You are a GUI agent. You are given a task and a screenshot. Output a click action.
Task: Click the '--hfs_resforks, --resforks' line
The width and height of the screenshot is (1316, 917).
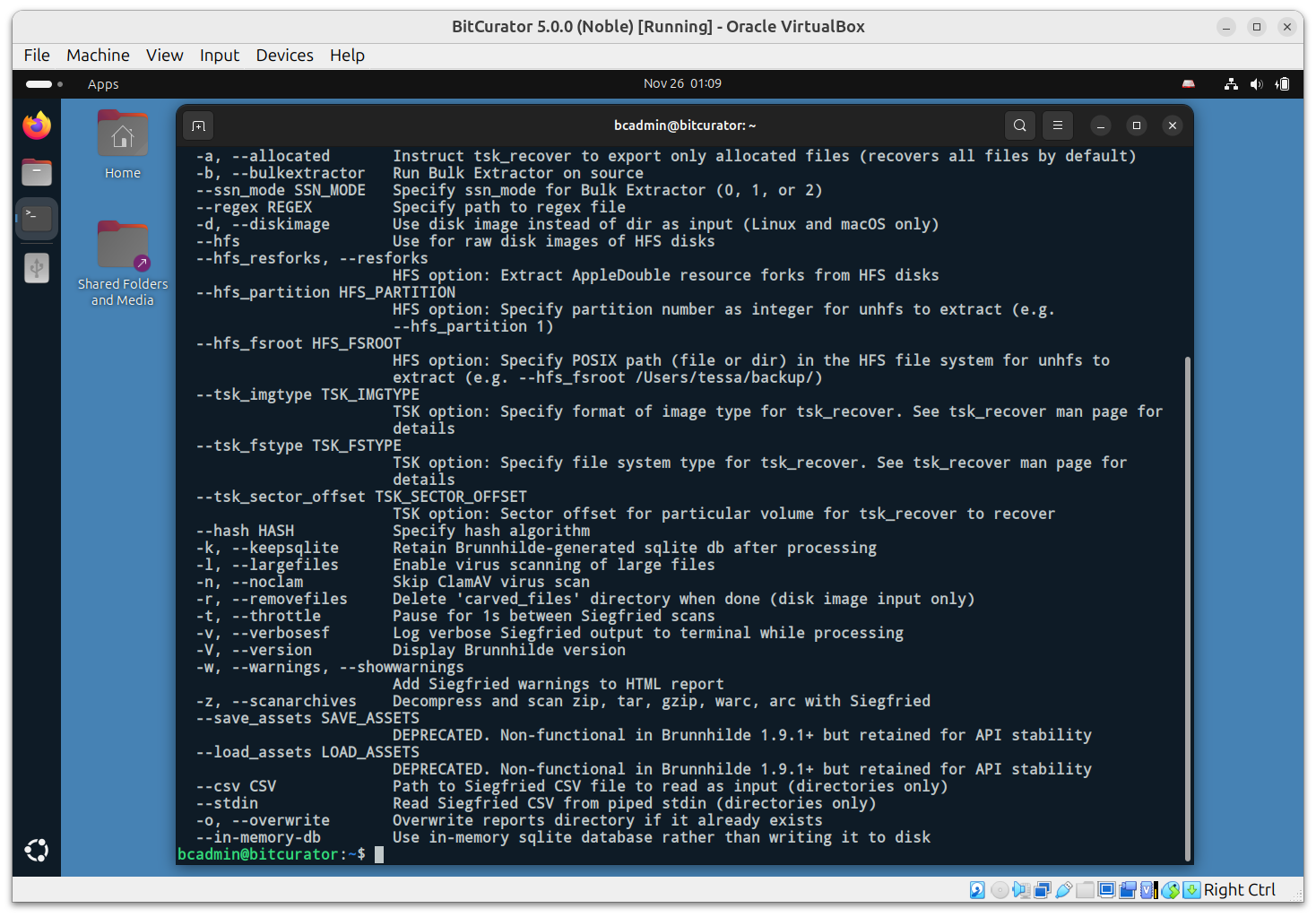click(x=312, y=258)
